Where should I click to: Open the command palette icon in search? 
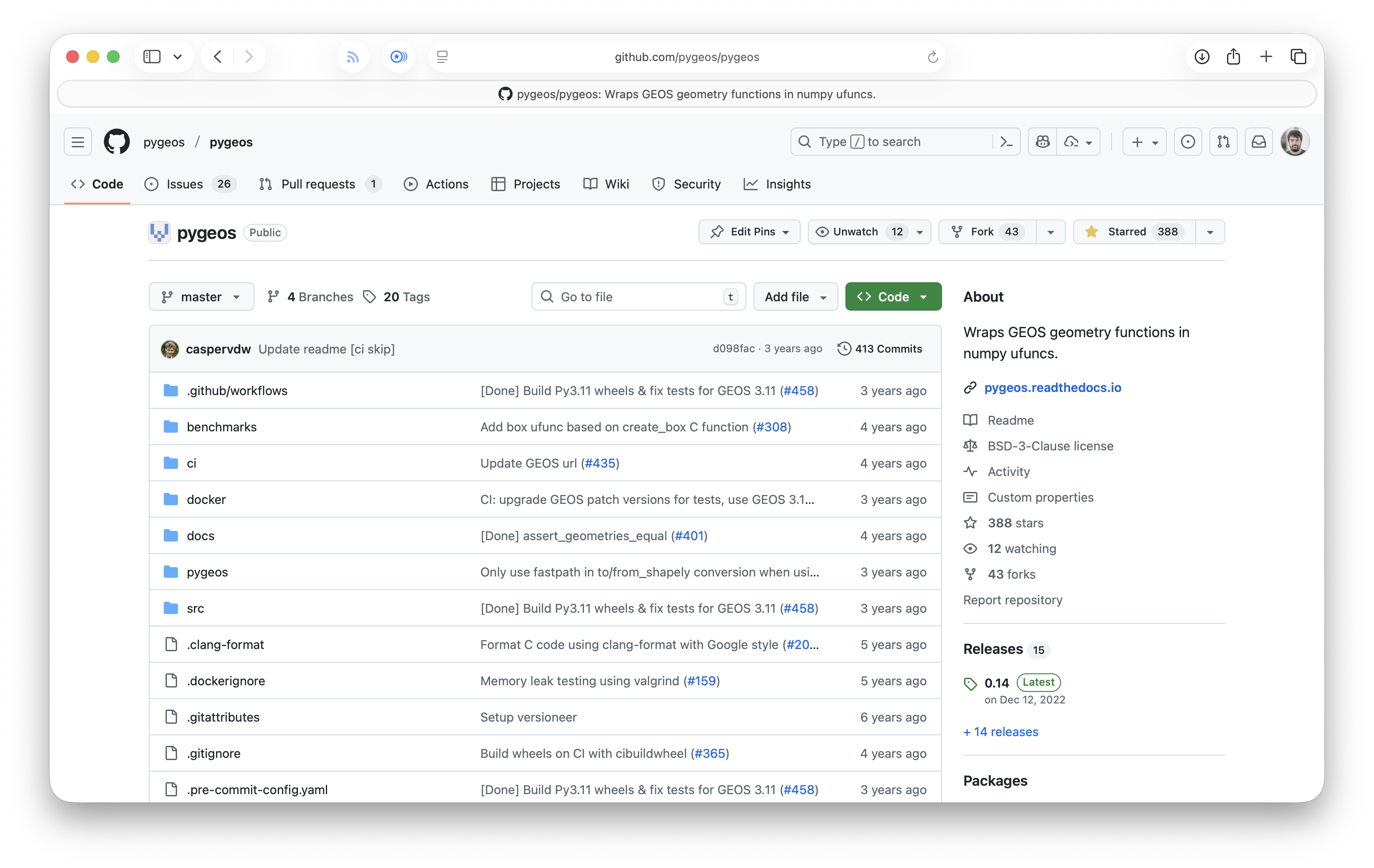pos(1007,142)
